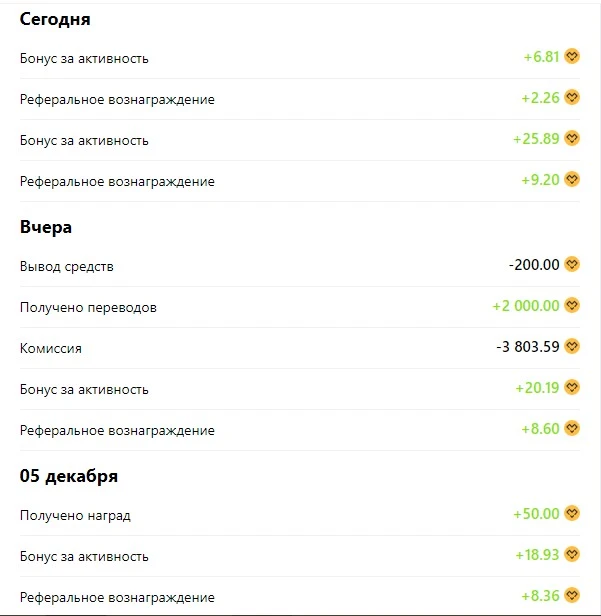Click the coin icon beside +6.81 bonus
This screenshot has width=601, height=616.
click(572, 56)
